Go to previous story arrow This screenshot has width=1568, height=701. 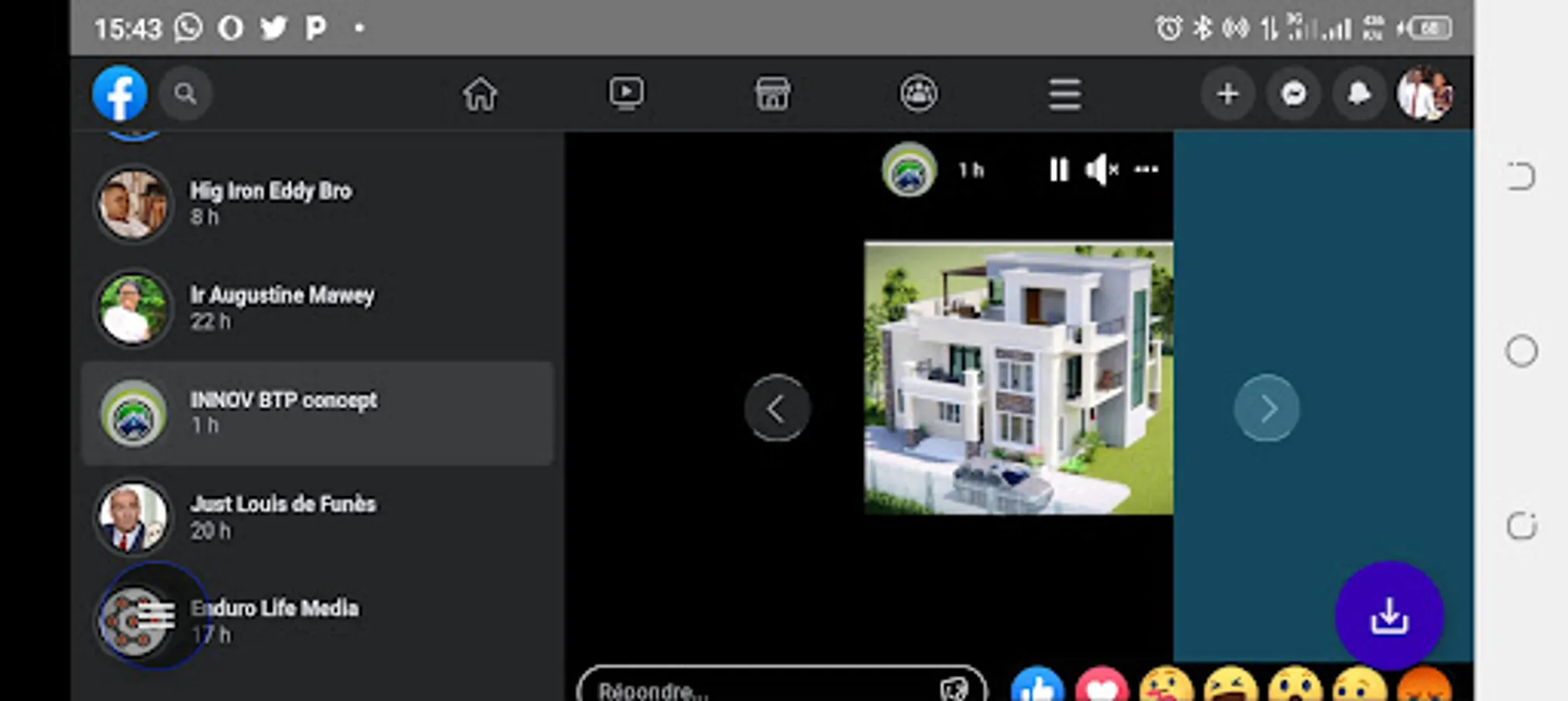click(x=776, y=408)
